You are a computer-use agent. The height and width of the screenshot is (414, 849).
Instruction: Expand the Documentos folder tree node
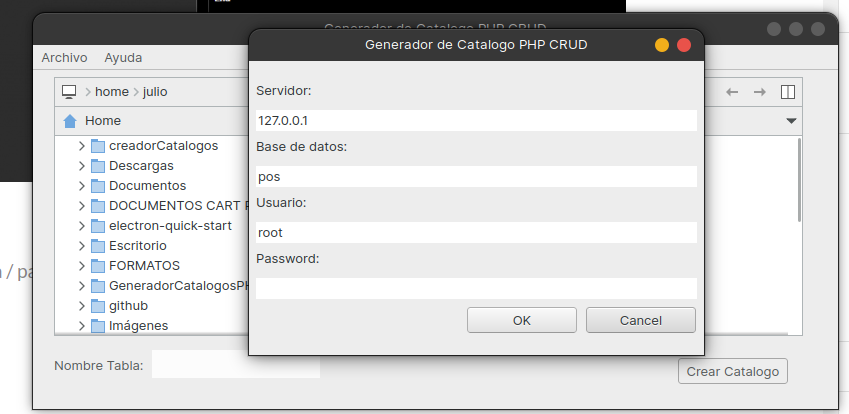(81, 186)
